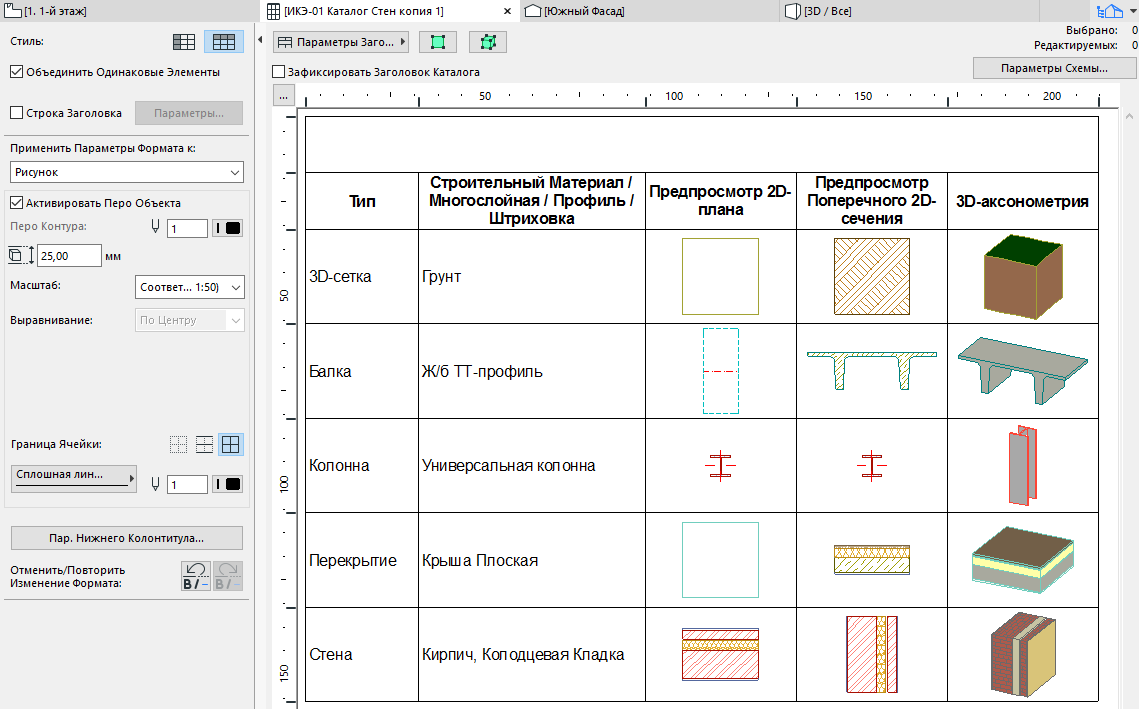Open the Рисунок format target dropdown
Screen dimensions: 1139x709
[x=127, y=172]
